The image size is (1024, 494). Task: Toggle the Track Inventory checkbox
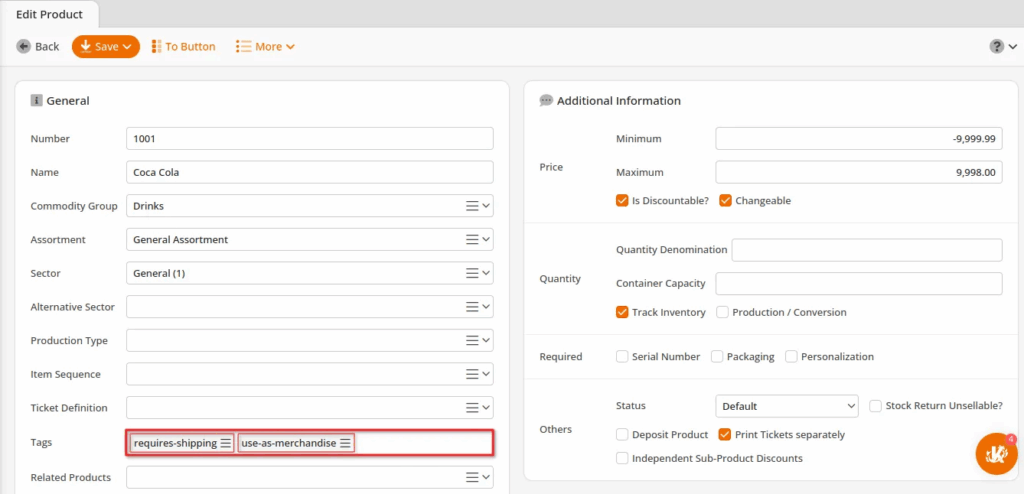point(622,312)
